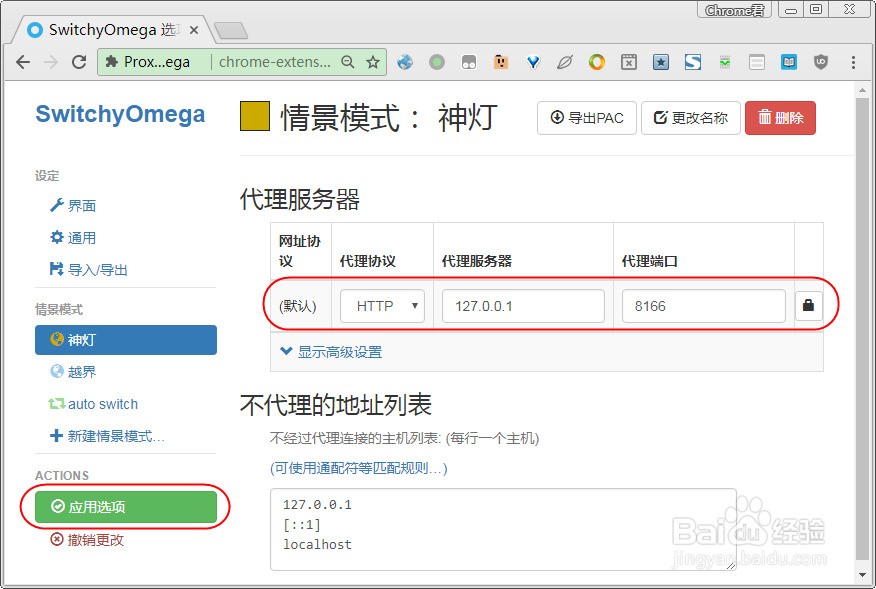The image size is (876, 589).
Task: Open the uBlock Origin shield extension
Action: (821, 62)
